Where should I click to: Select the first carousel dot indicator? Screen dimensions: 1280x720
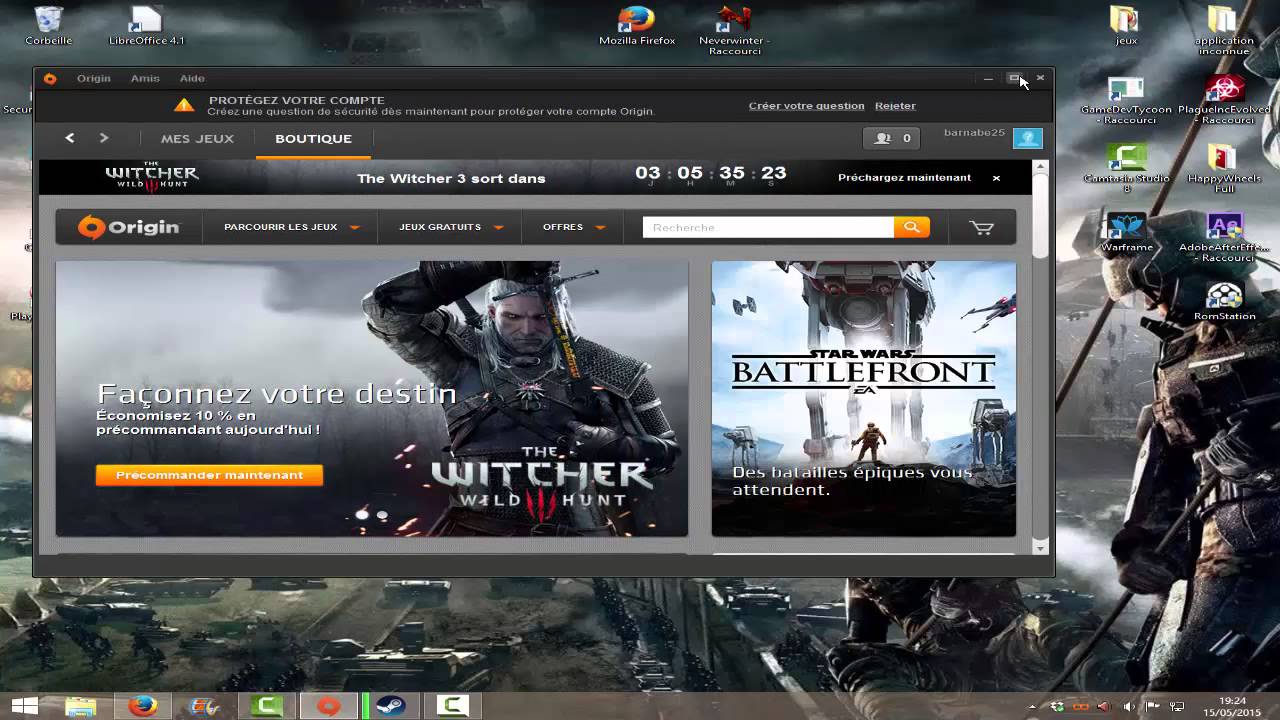(362, 515)
